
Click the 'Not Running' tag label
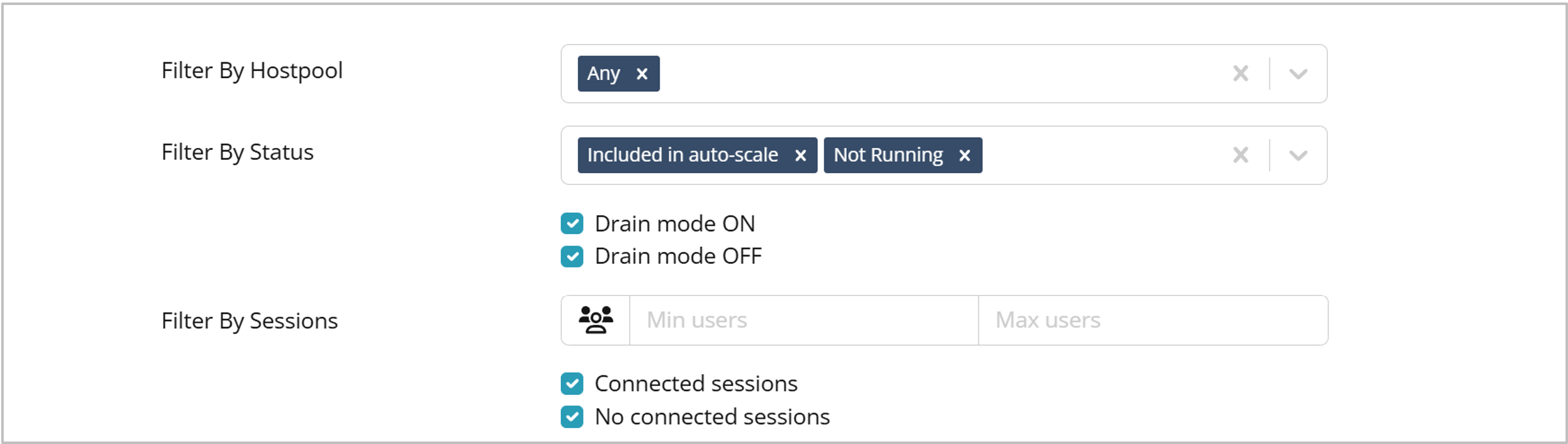(x=888, y=155)
